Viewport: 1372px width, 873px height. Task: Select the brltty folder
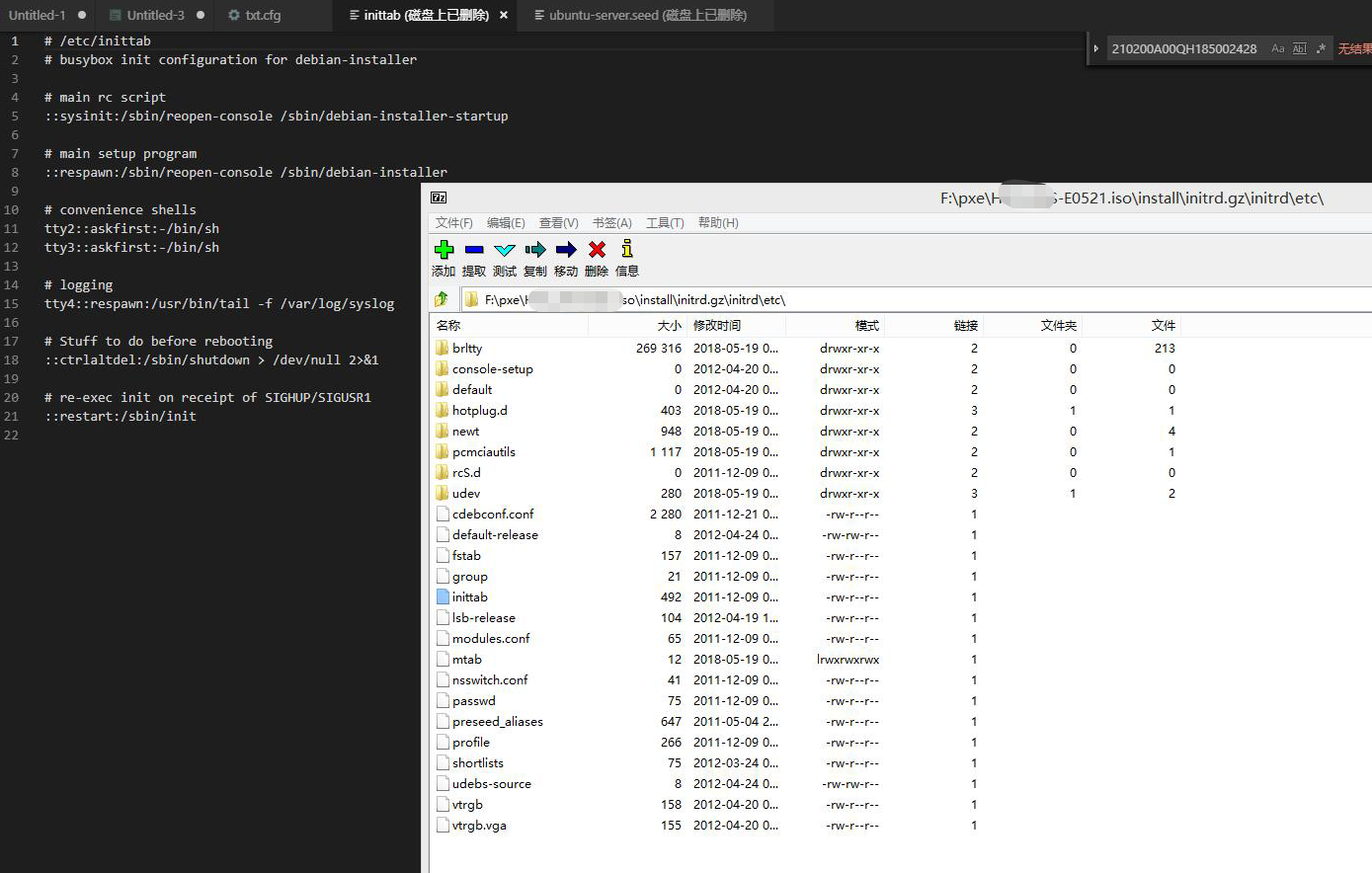coord(467,348)
